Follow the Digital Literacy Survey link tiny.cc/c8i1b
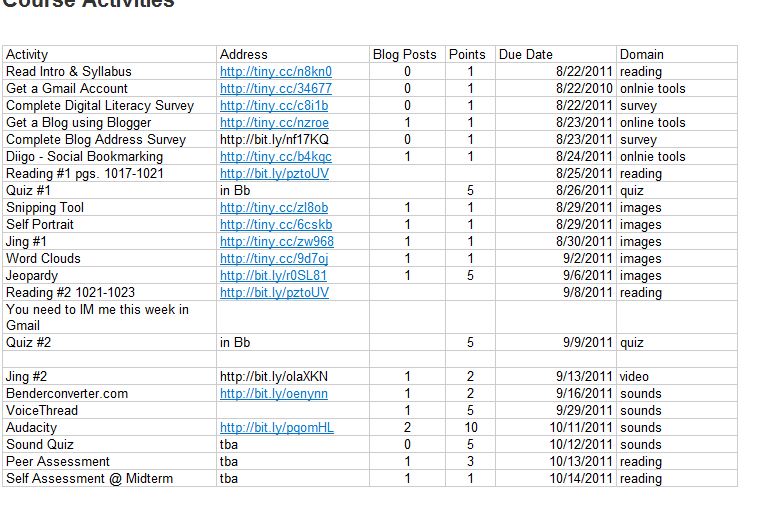The width and height of the screenshot is (758, 507). pos(274,105)
